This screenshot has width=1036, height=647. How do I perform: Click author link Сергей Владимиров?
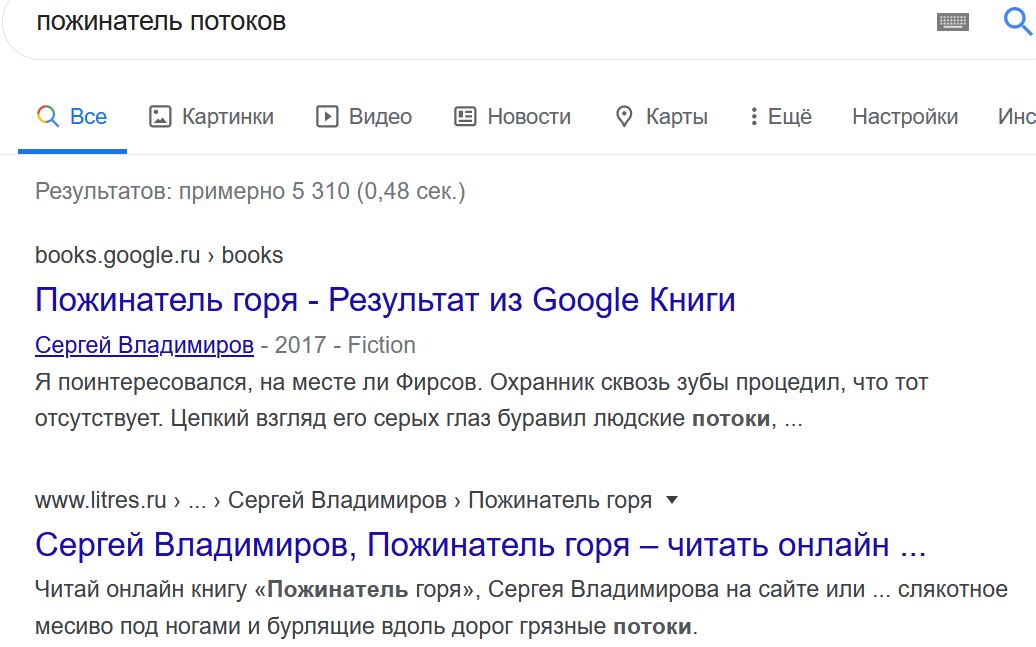click(144, 346)
